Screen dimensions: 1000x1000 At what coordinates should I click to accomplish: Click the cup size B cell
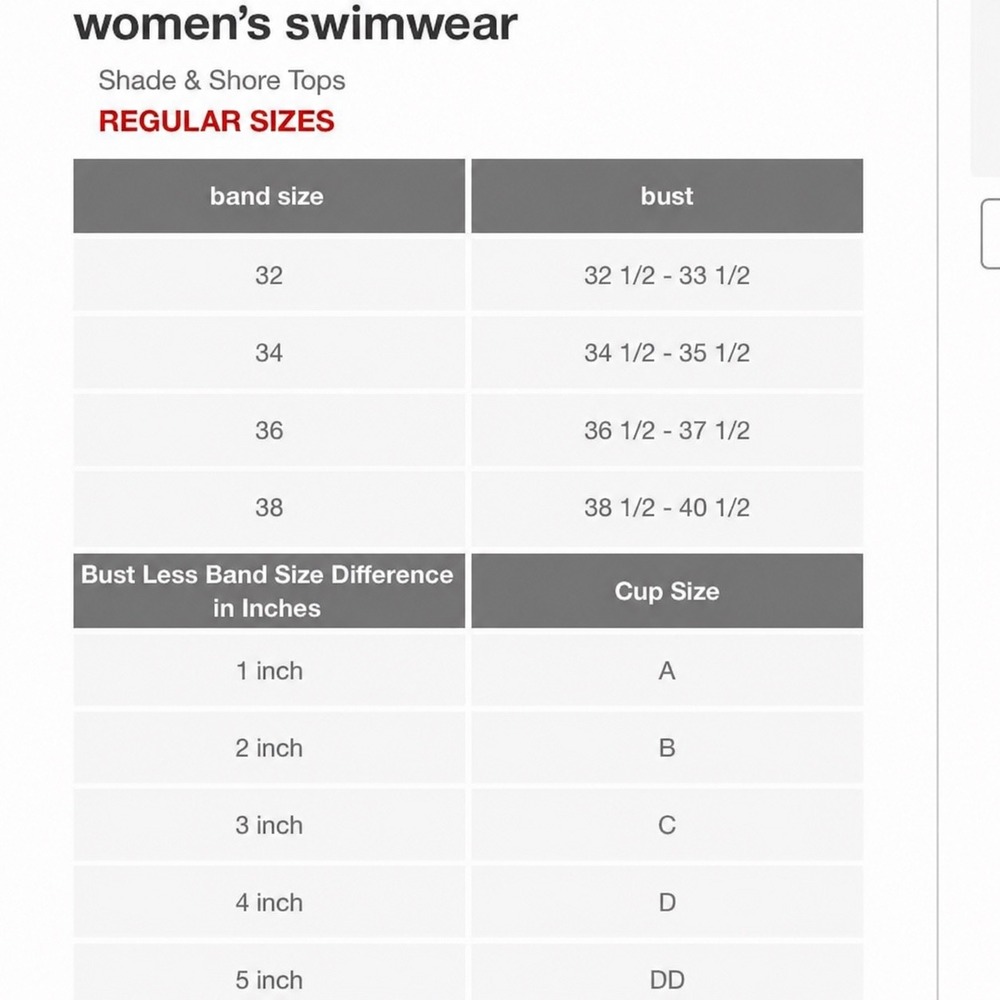click(666, 747)
